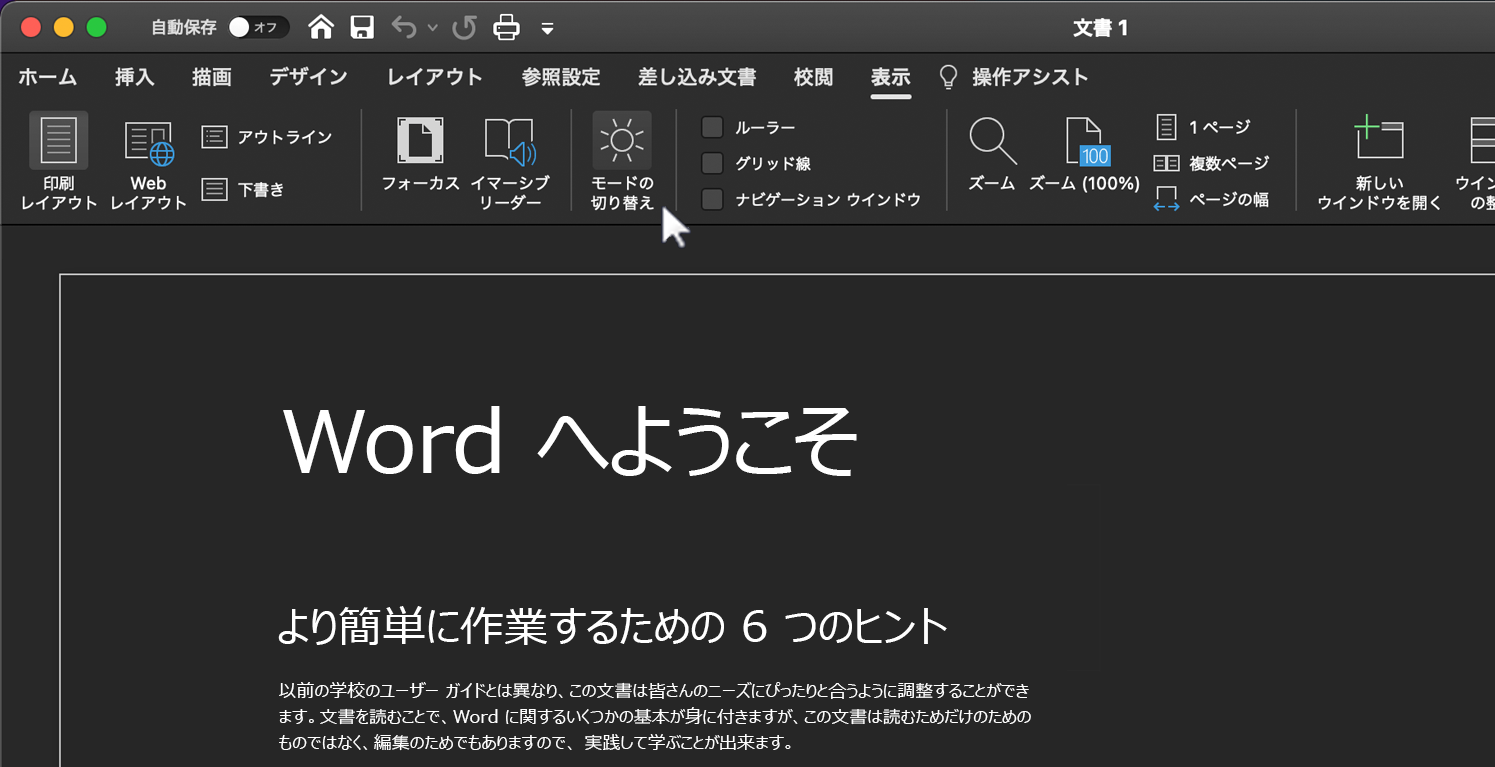Image resolution: width=1495 pixels, height=767 pixels.
Task: Switch to the 挿入 tab
Action: 134,77
